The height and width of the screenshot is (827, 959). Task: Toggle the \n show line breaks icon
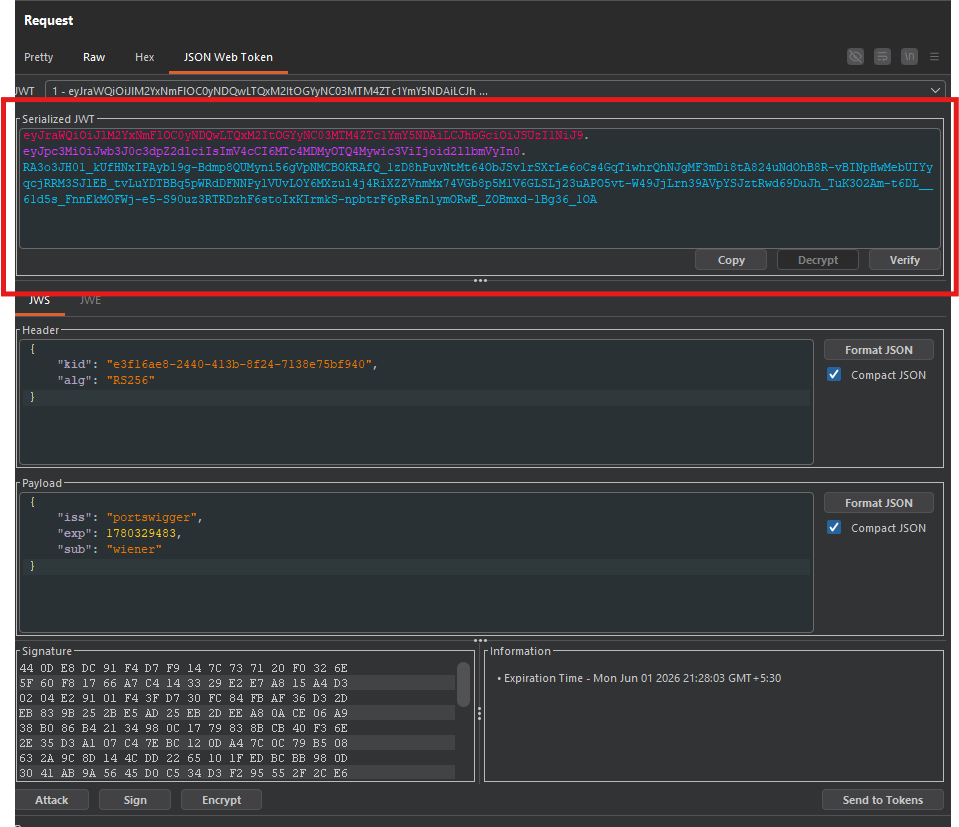coord(909,57)
